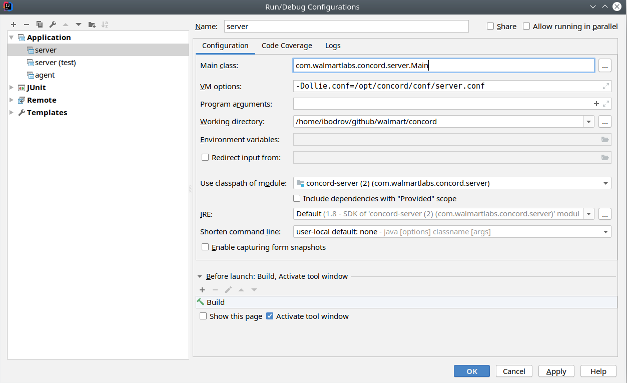Add a Before launch task with plus icon

[202, 290]
